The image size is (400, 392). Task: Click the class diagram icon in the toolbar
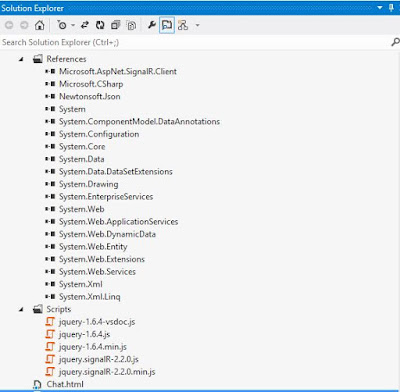pyautogui.click(x=183, y=25)
